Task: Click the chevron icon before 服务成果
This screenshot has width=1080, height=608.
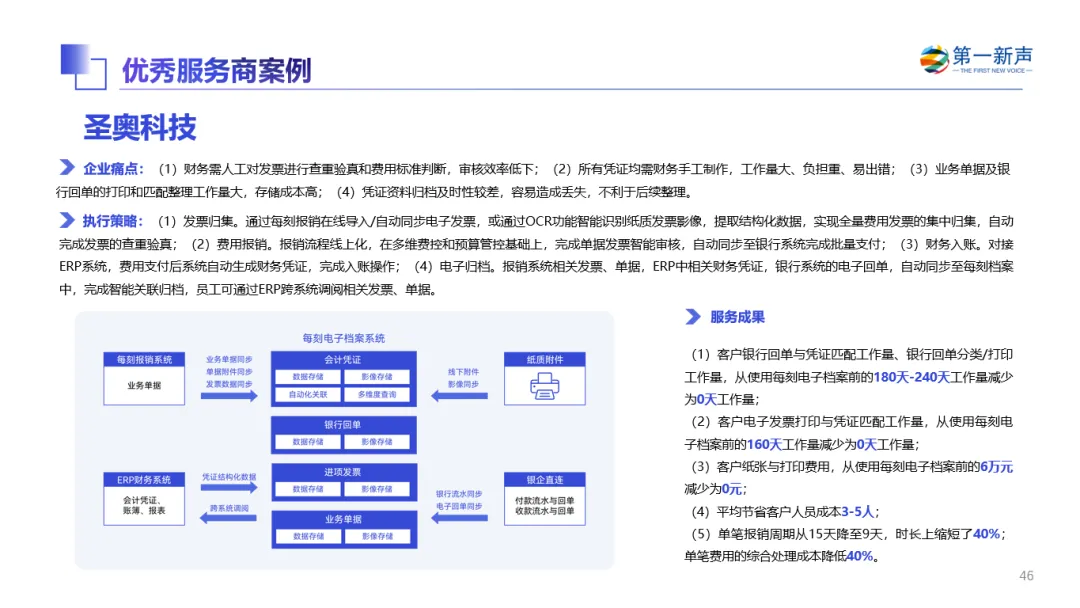Action: (x=693, y=317)
